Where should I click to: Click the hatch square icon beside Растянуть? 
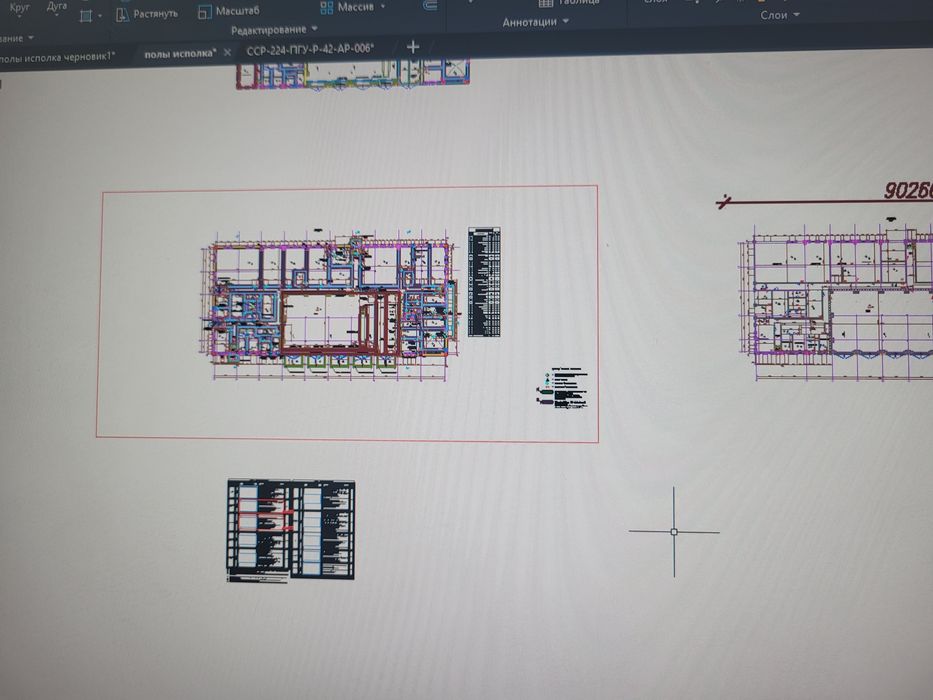[x=86, y=16]
